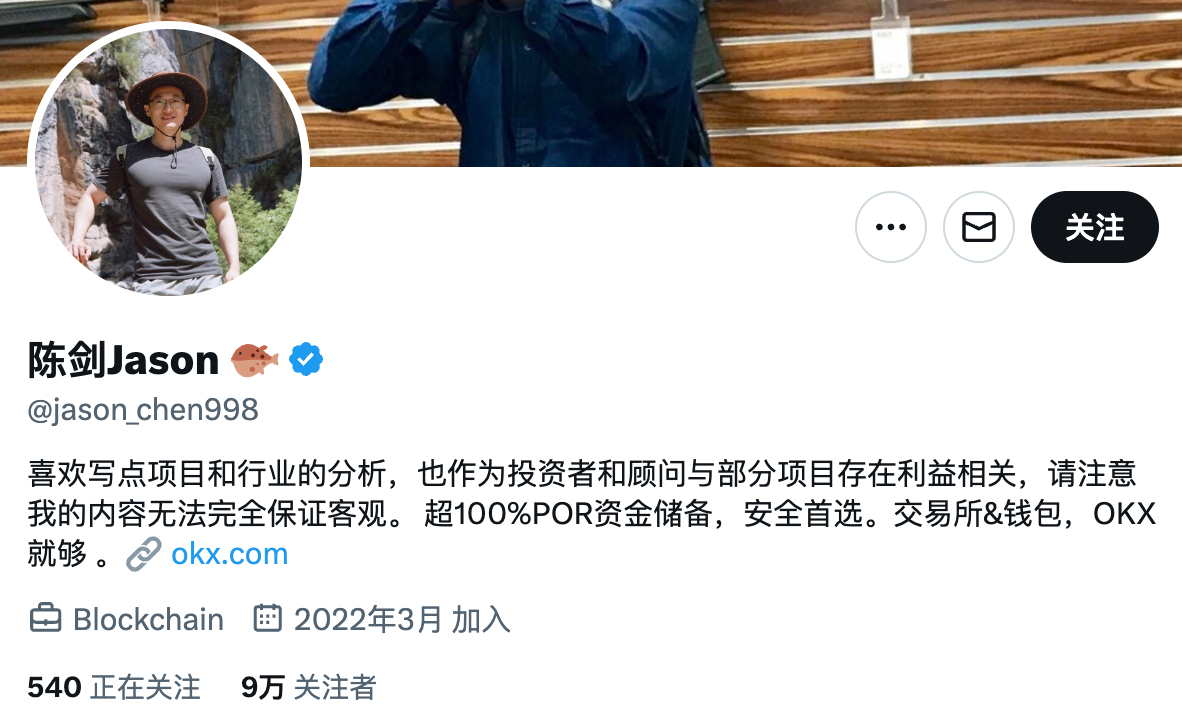Screen dimensions: 1182x712
Task: Click the calendar icon by join date
Action: 268,619
